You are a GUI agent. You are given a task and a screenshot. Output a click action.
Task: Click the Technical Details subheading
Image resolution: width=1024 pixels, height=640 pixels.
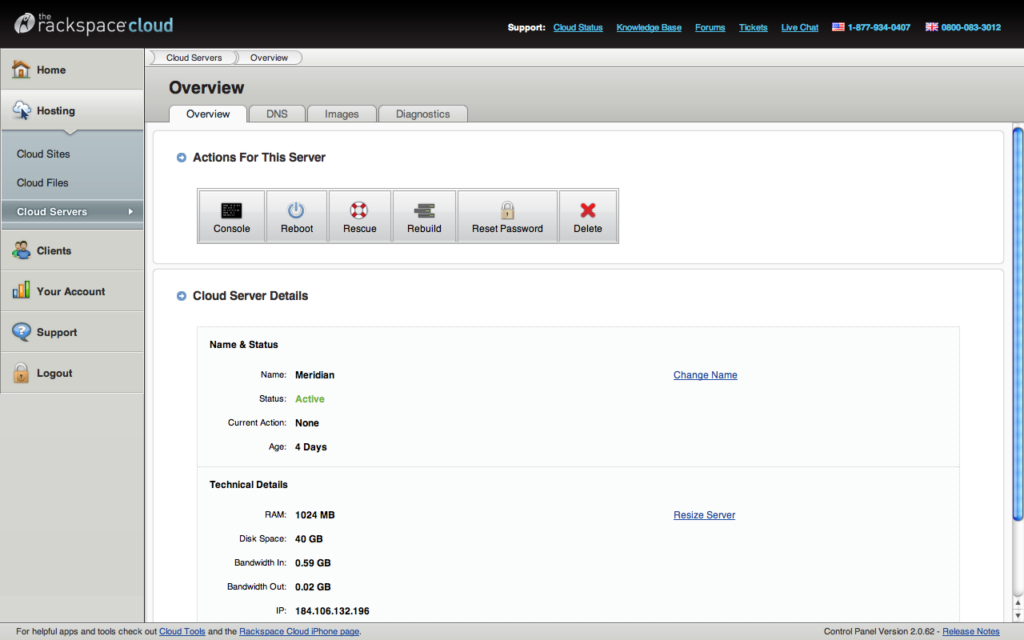[248, 485]
